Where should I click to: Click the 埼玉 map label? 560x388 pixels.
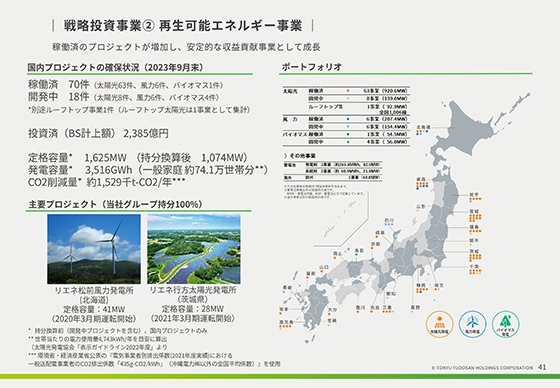[439, 285]
